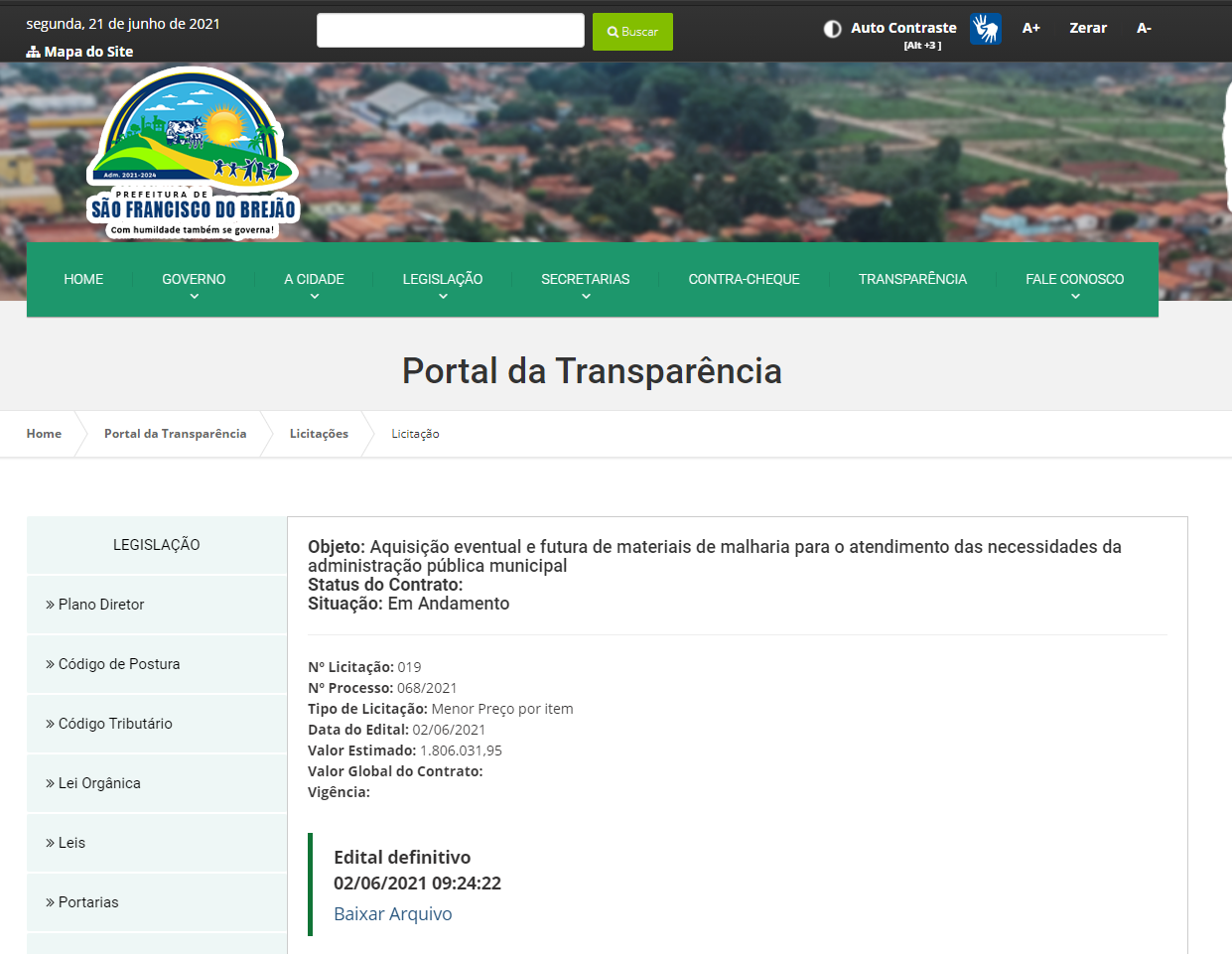Screen dimensions: 1232x954
Task: Open Lei Orgânica in the sidebar
Action: pyautogui.click(x=157, y=783)
